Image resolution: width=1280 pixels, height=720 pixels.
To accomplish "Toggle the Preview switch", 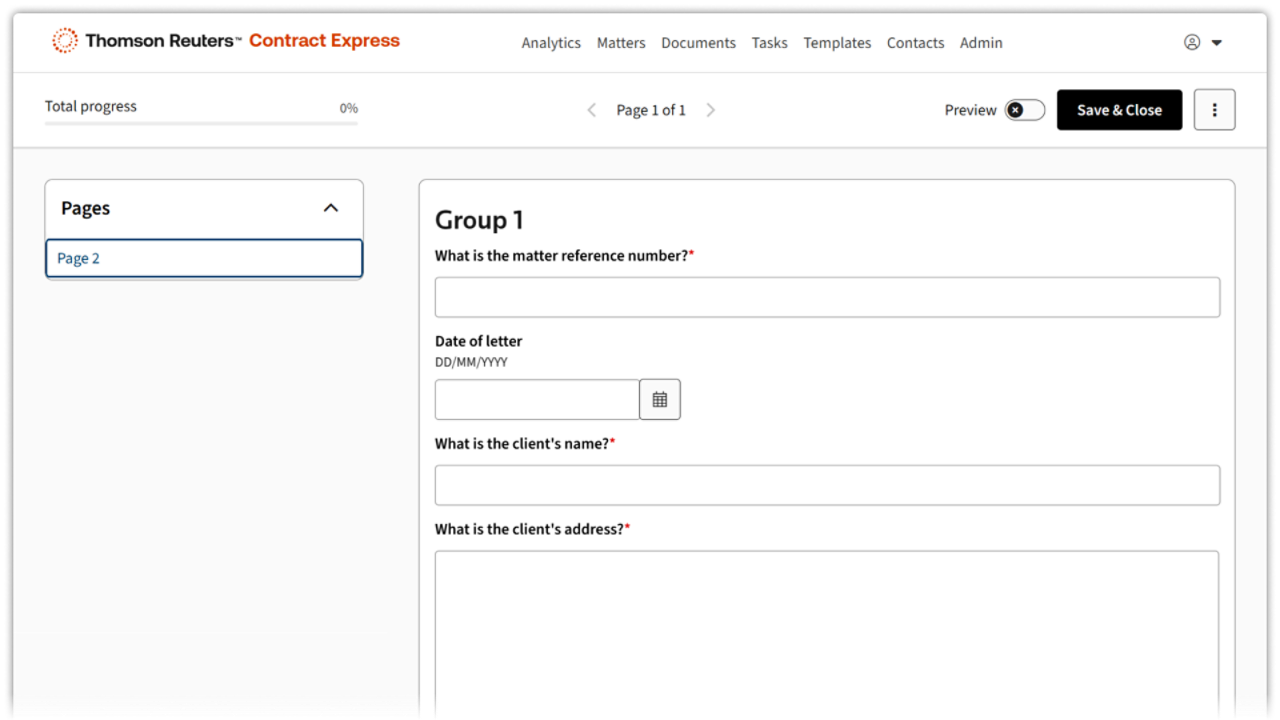I will 1024,110.
